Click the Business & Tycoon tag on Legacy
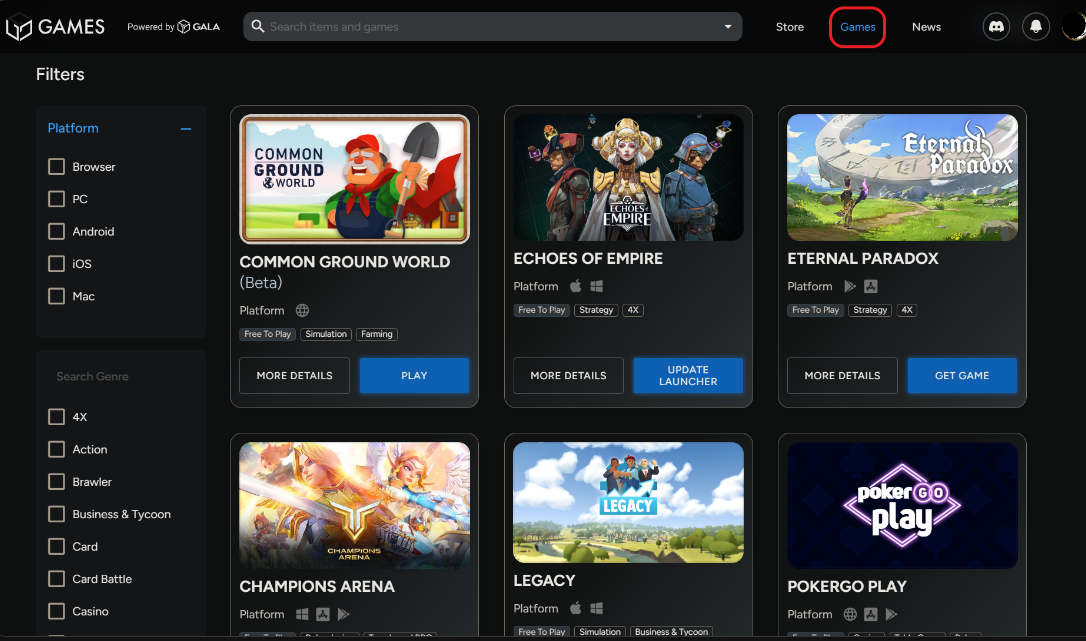 pyautogui.click(x=671, y=631)
